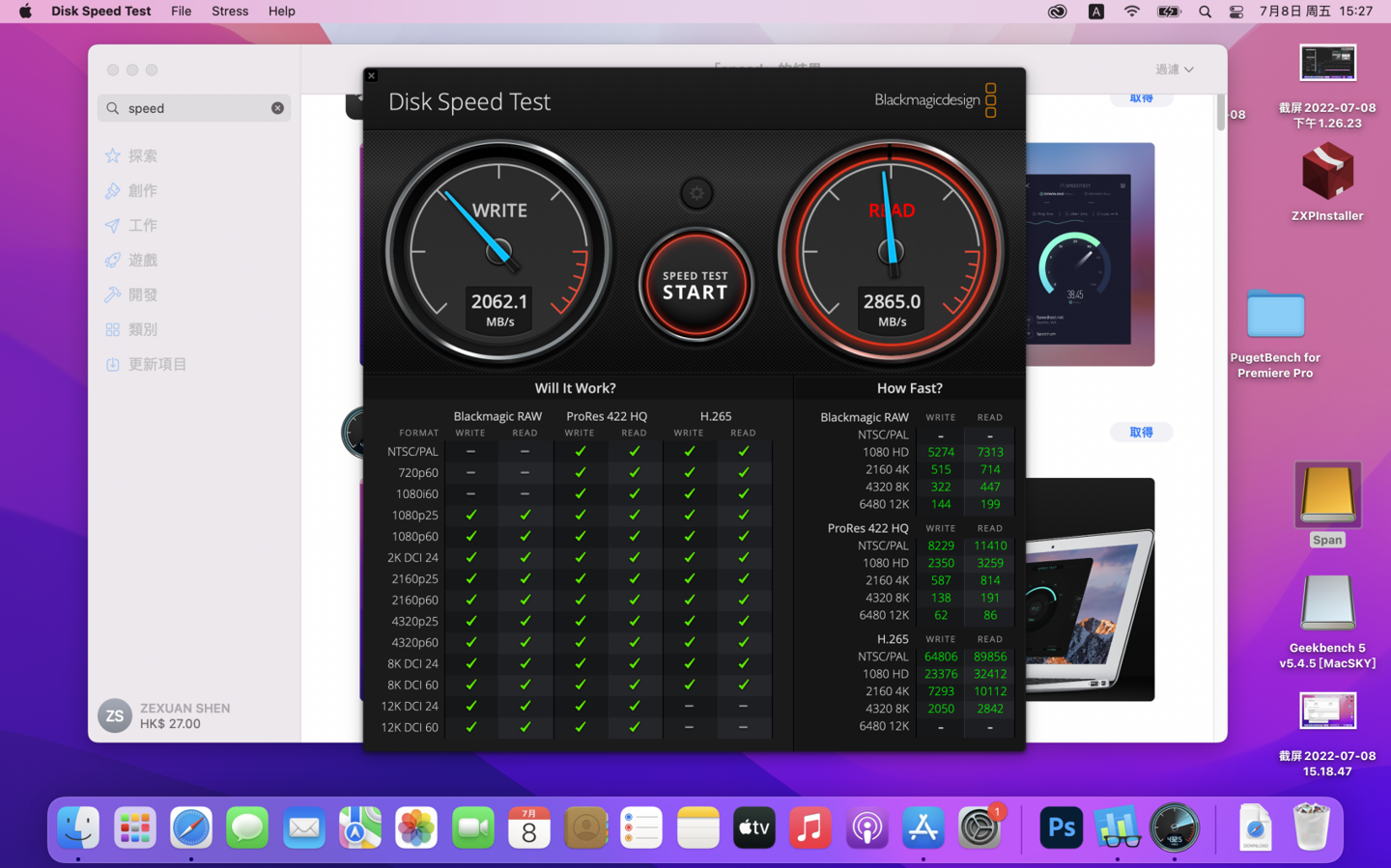Open the File menu
The image size is (1391, 868).
click(x=181, y=11)
